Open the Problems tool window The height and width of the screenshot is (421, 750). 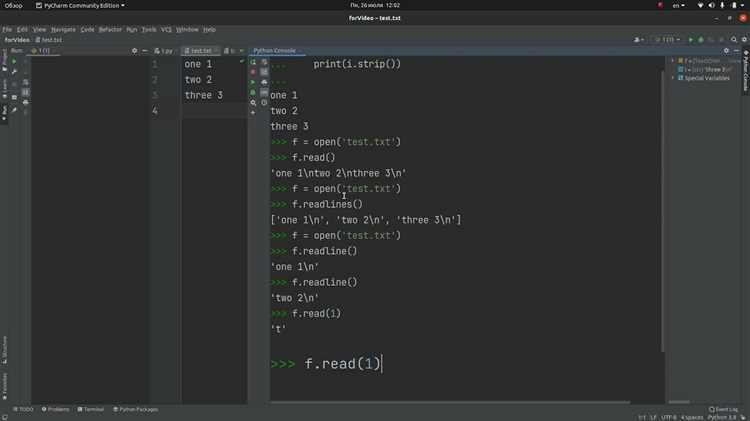click(55, 410)
